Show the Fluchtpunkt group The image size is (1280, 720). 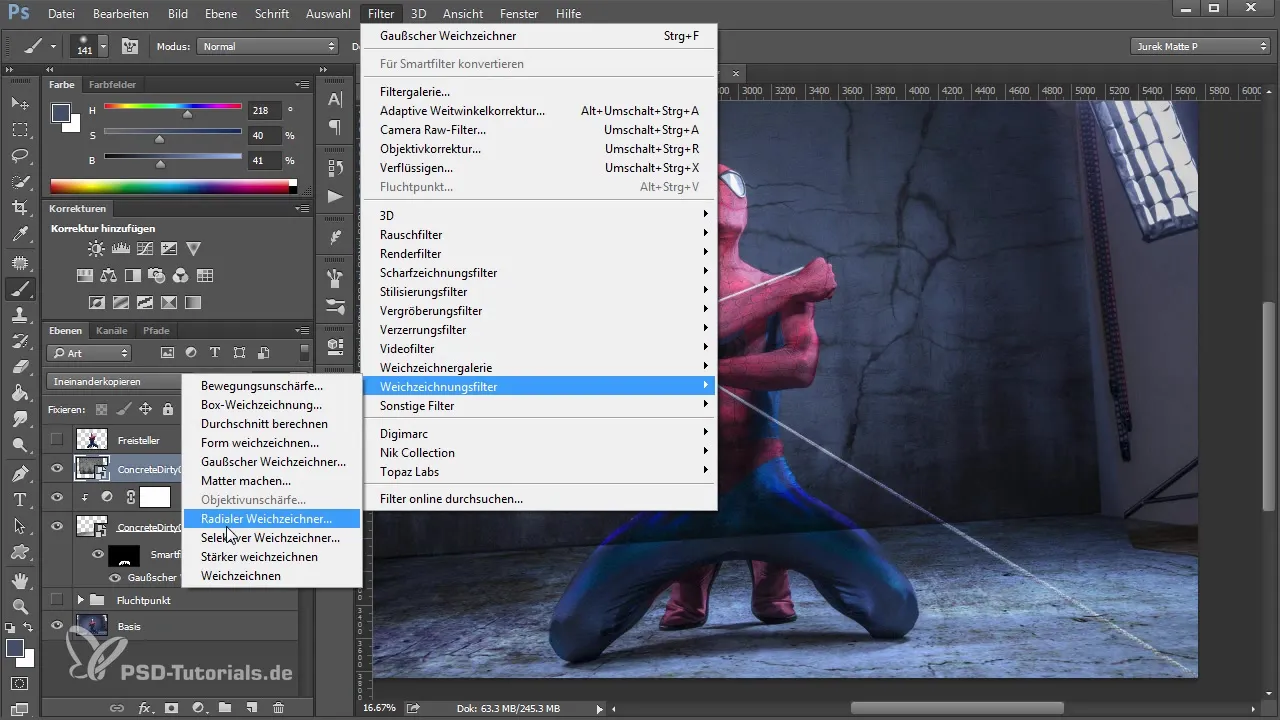point(57,600)
